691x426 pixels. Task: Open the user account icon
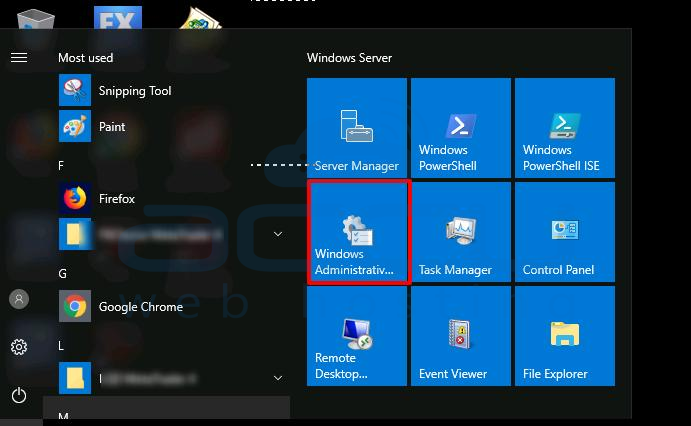(x=19, y=299)
